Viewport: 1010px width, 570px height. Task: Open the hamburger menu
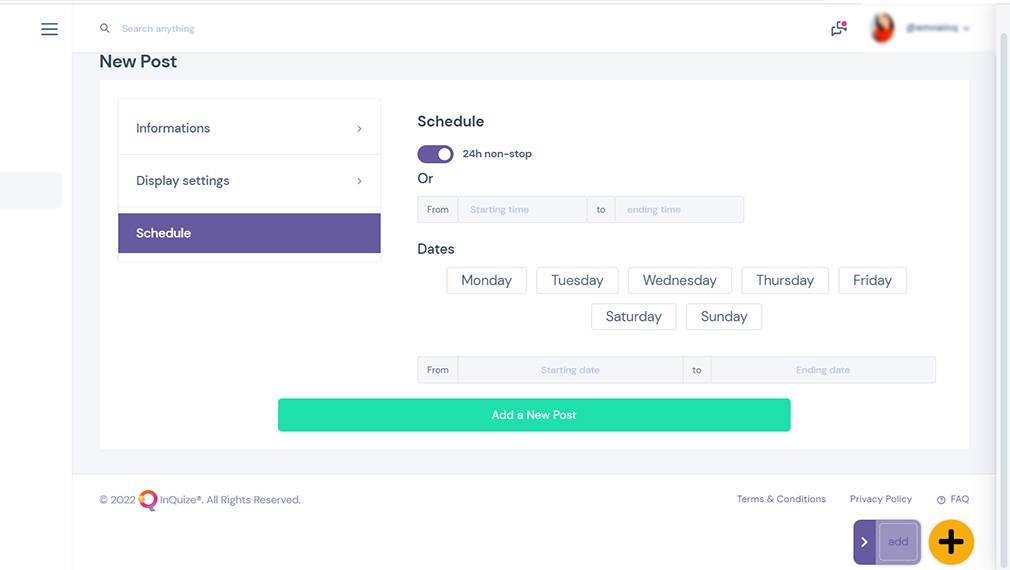point(49,29)
